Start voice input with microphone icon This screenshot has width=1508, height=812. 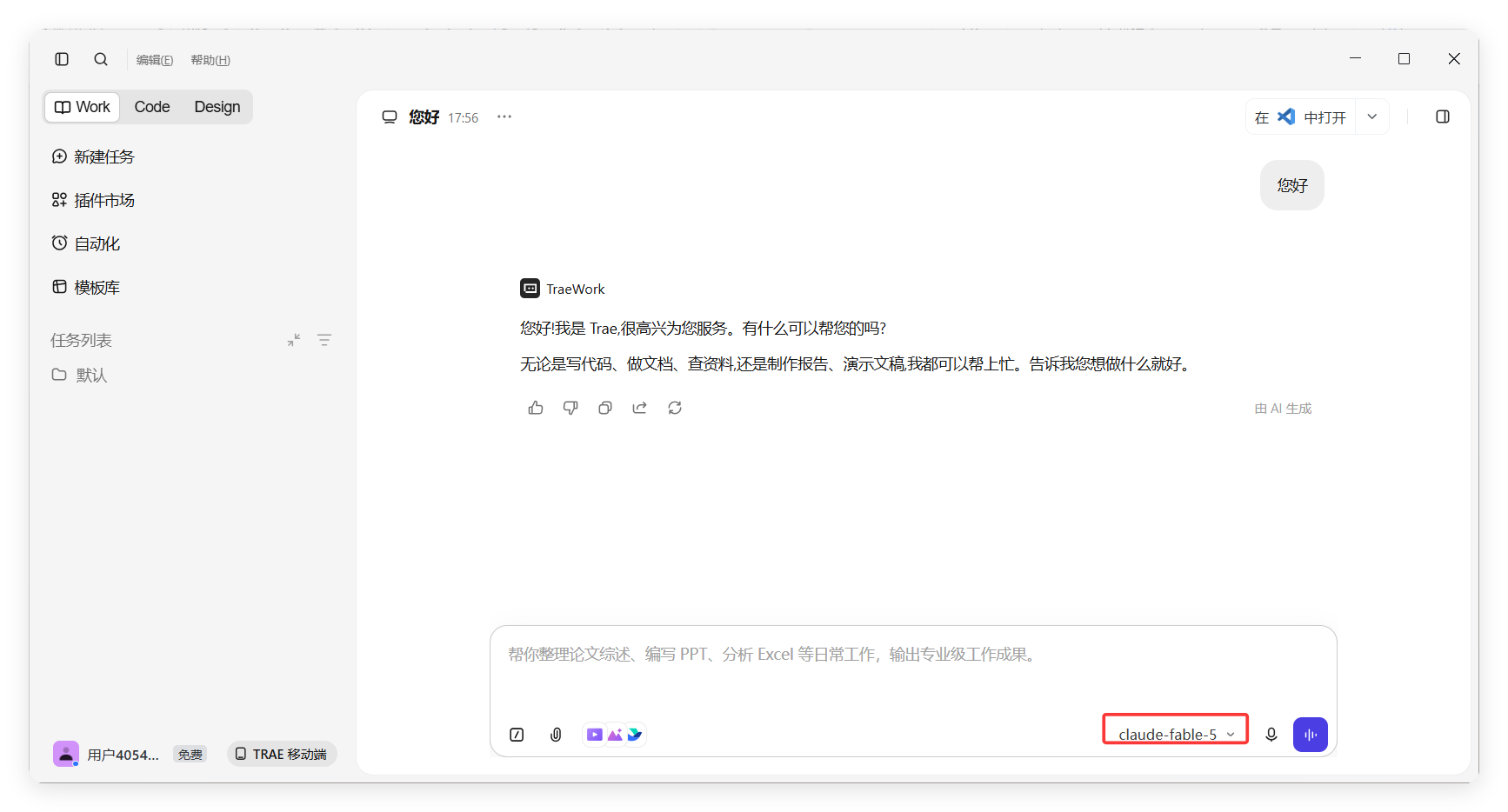(1271, 735)
